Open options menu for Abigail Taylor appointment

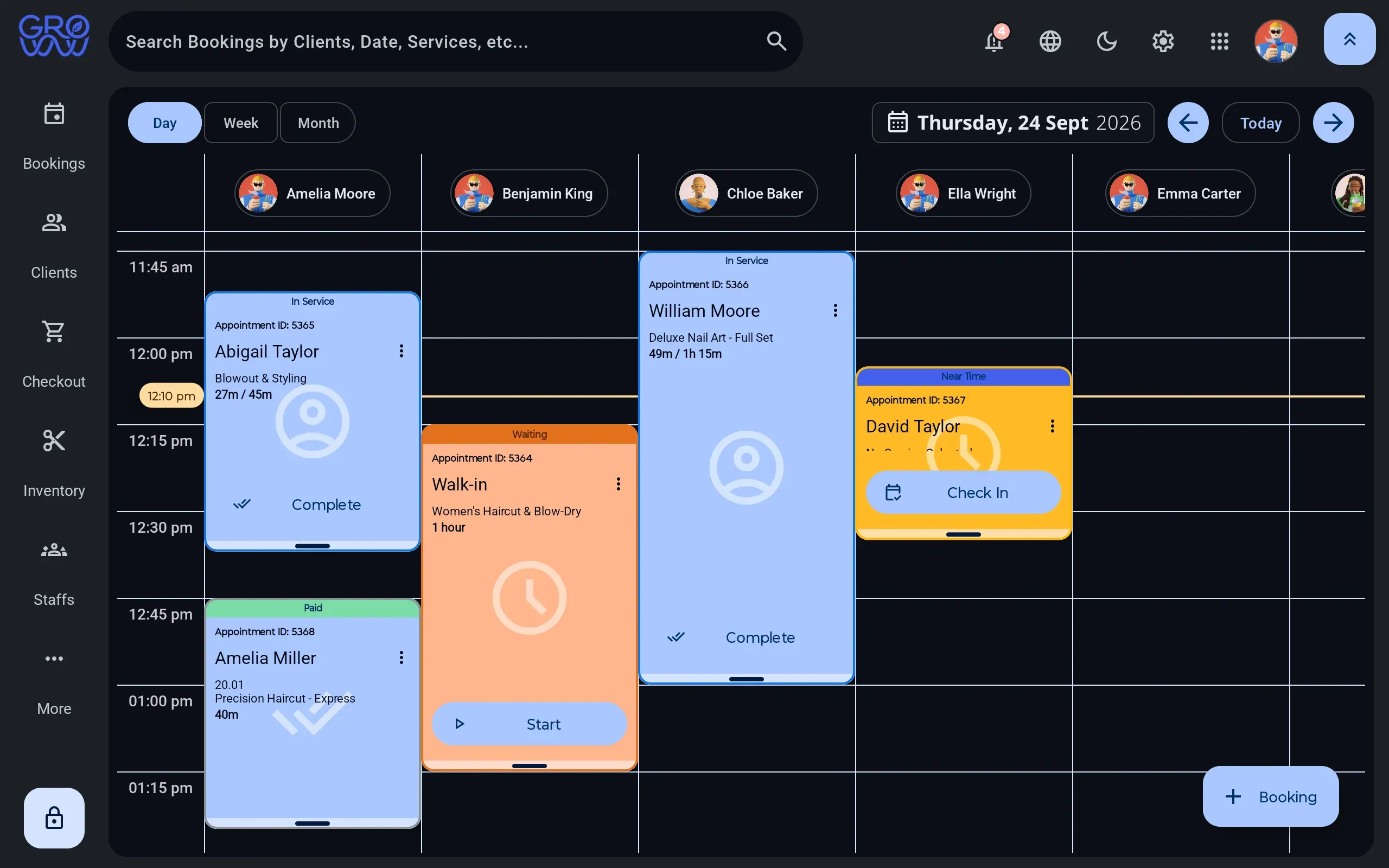coord(401,351)
